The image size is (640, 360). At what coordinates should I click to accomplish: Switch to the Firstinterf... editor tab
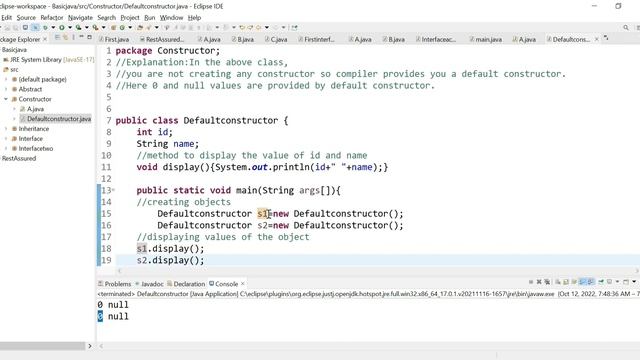(316, 39)
